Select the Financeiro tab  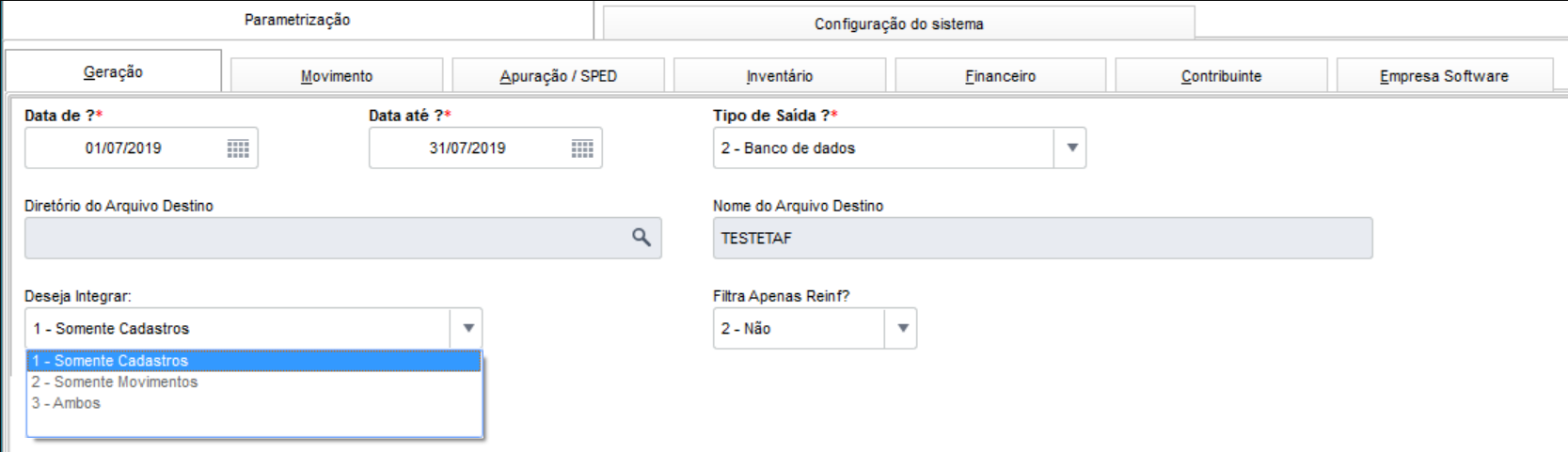tap(1000, 76)
